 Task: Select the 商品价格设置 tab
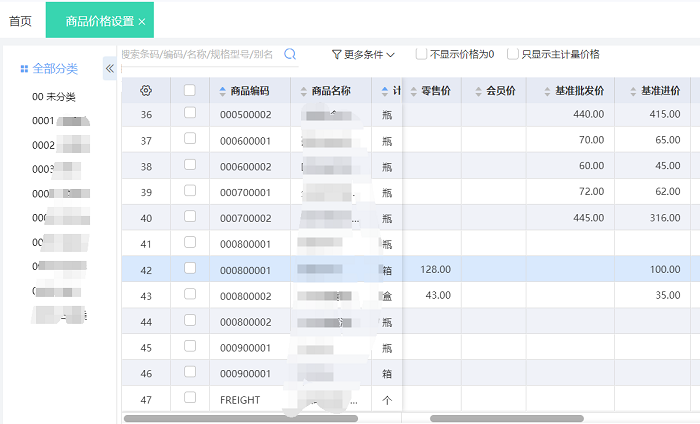100,21
